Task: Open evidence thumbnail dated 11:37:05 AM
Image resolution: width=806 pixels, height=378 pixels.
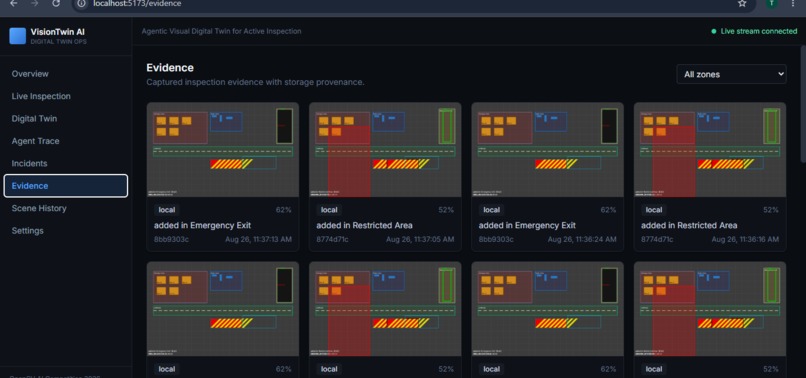Action: [385, 150]
